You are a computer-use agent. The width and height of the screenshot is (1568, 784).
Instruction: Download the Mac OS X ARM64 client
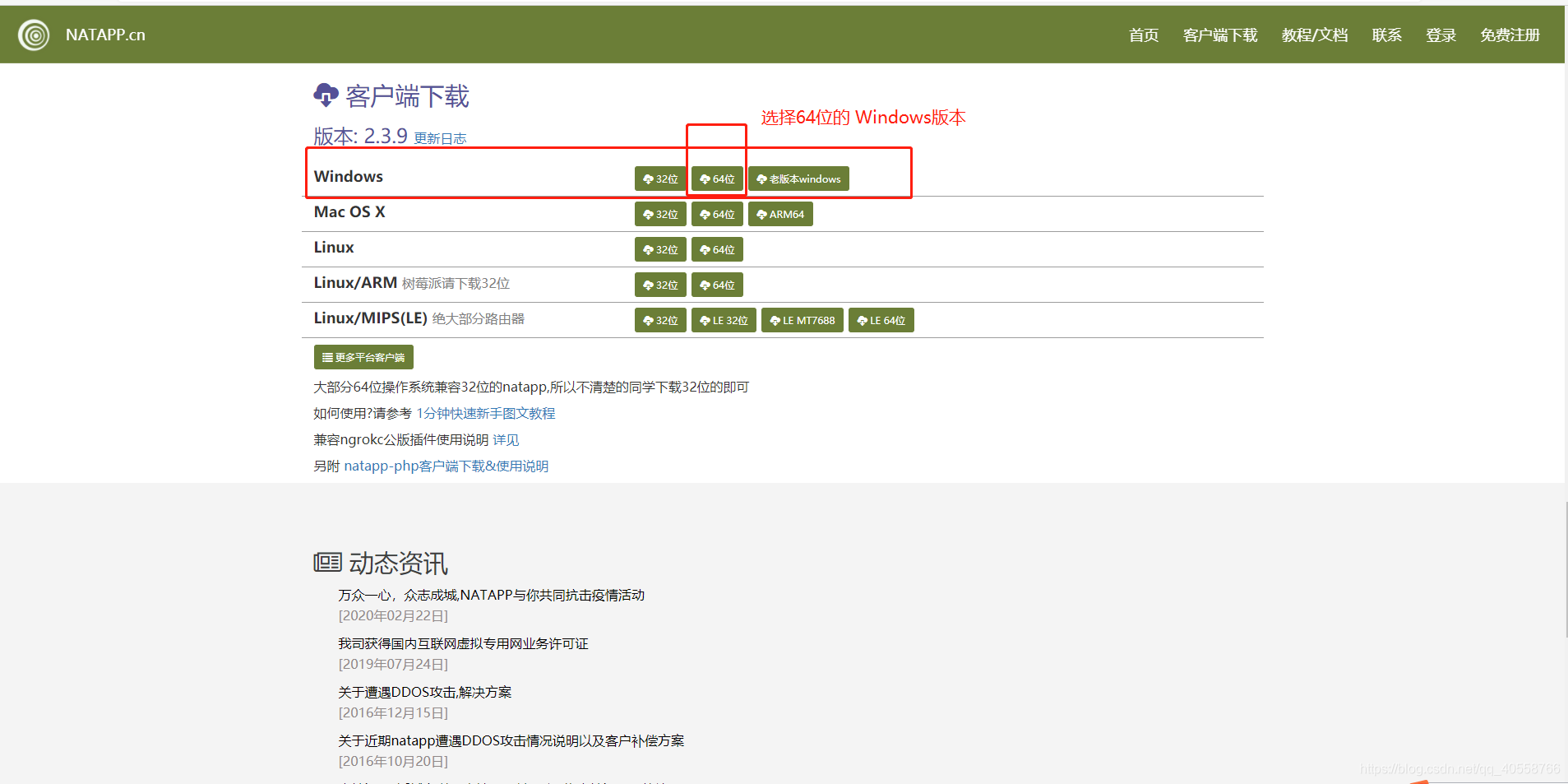click(780, 214)
